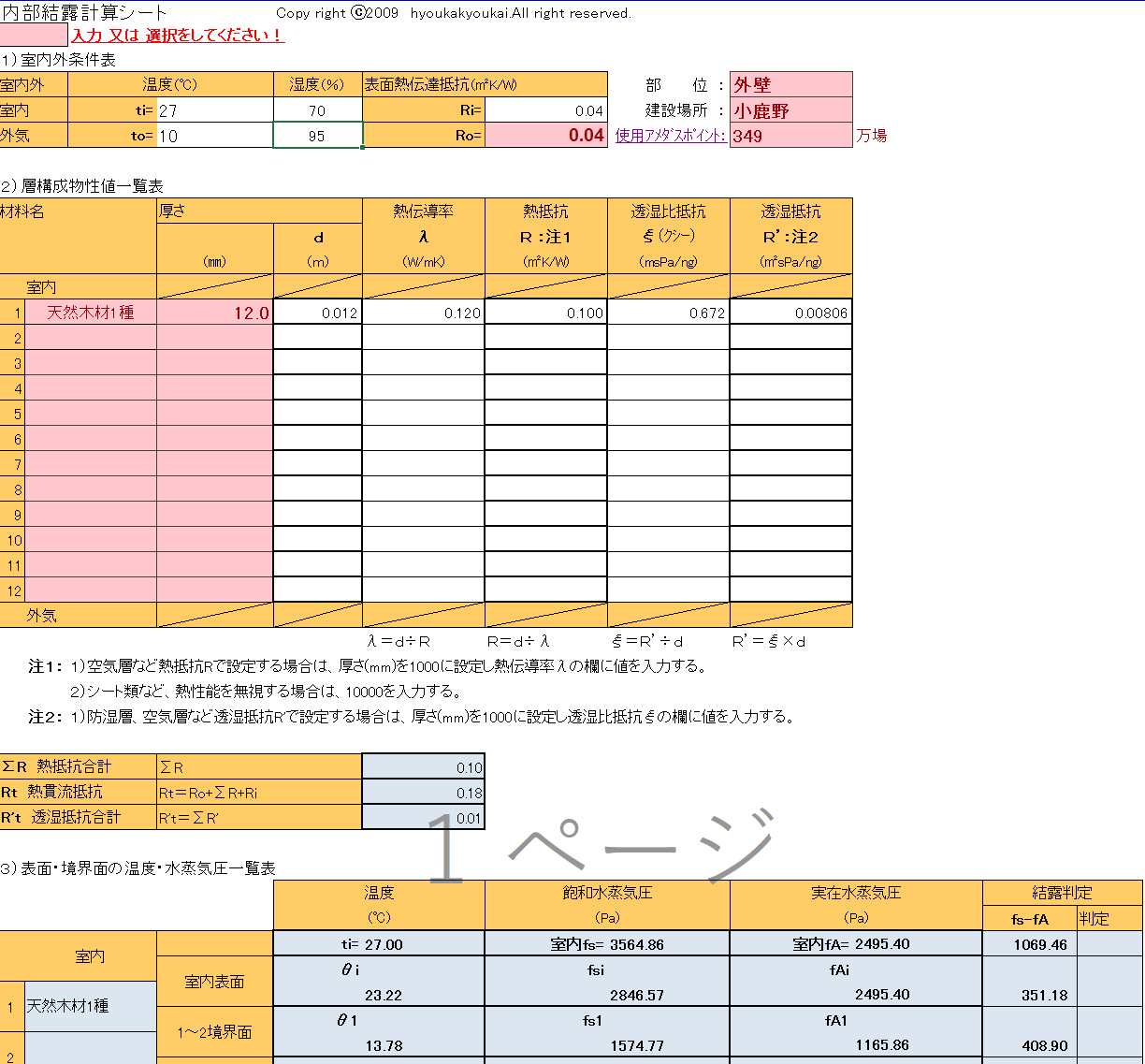Click the ΣR result cell showing 0.10

[423, 767]
